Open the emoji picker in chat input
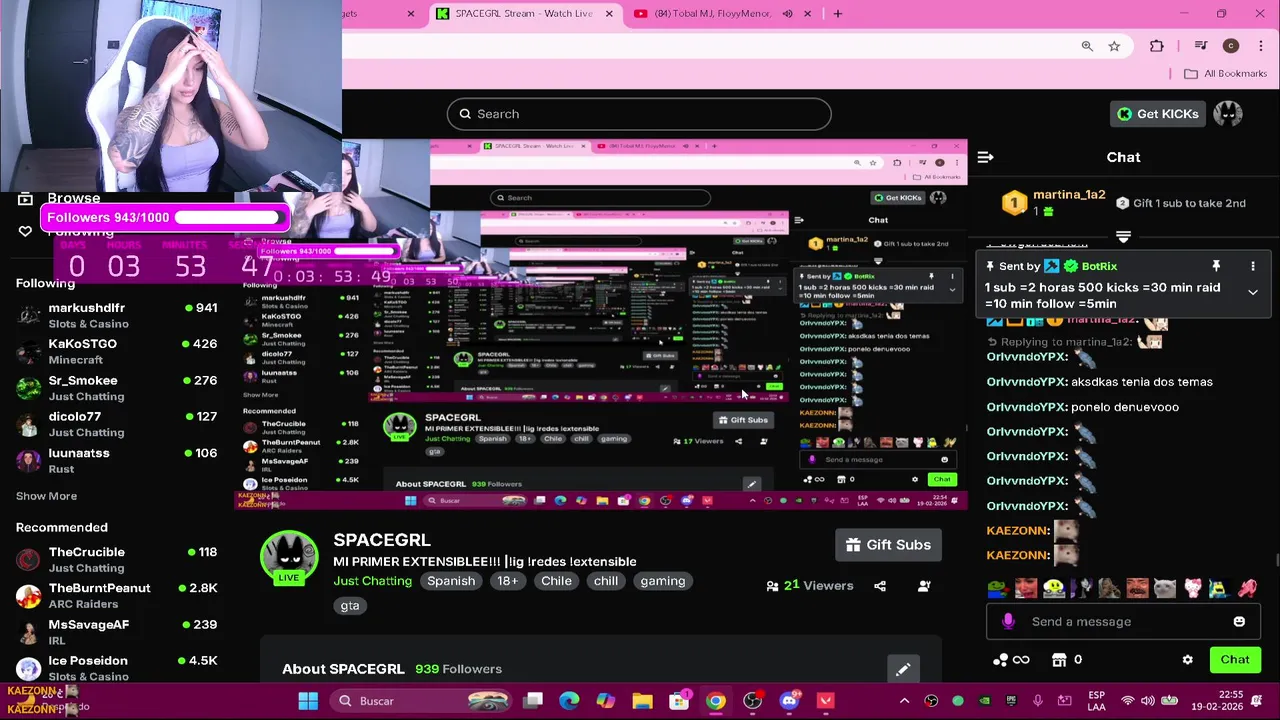 1239,621
